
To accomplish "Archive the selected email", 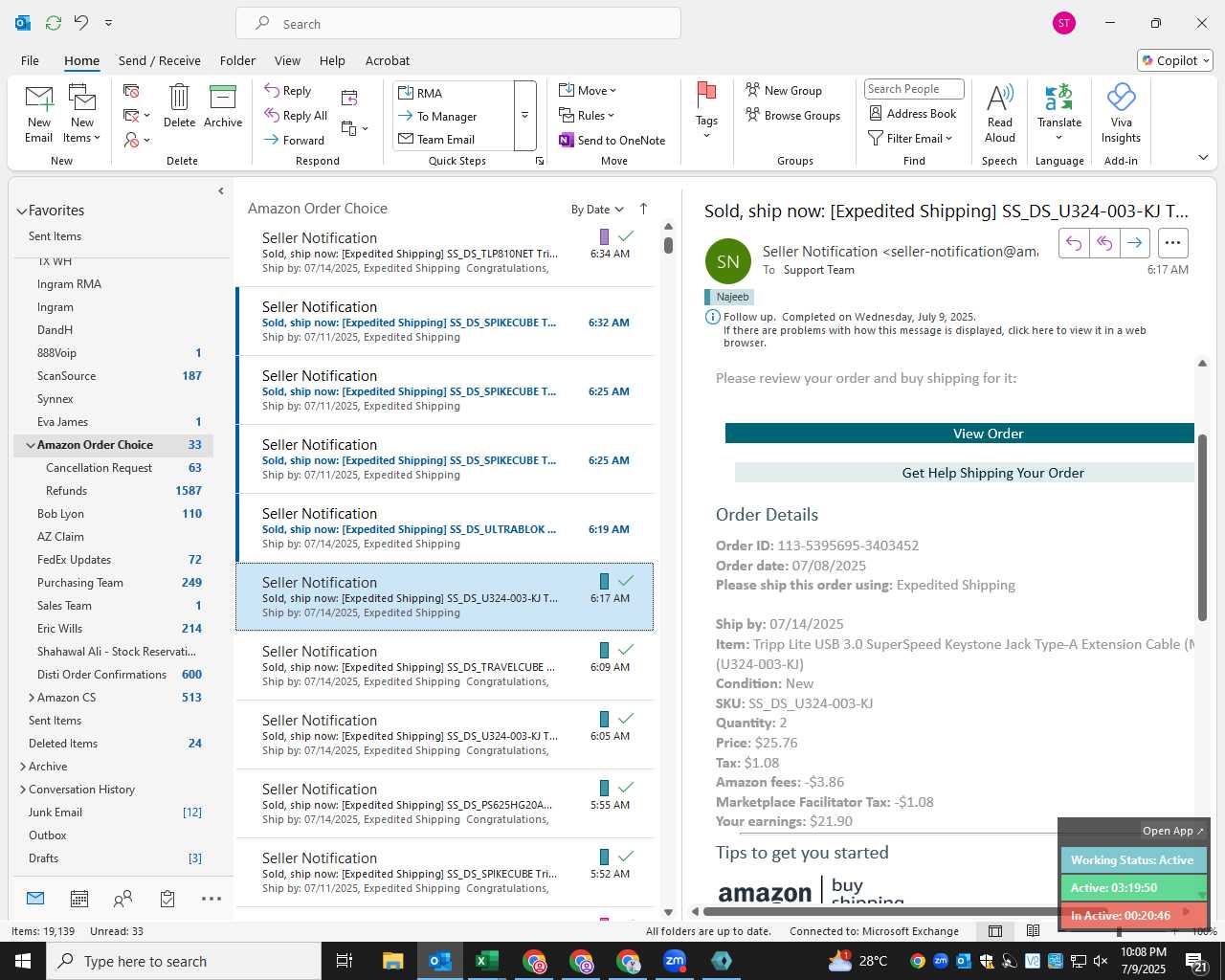I will (x=223, y=106).
